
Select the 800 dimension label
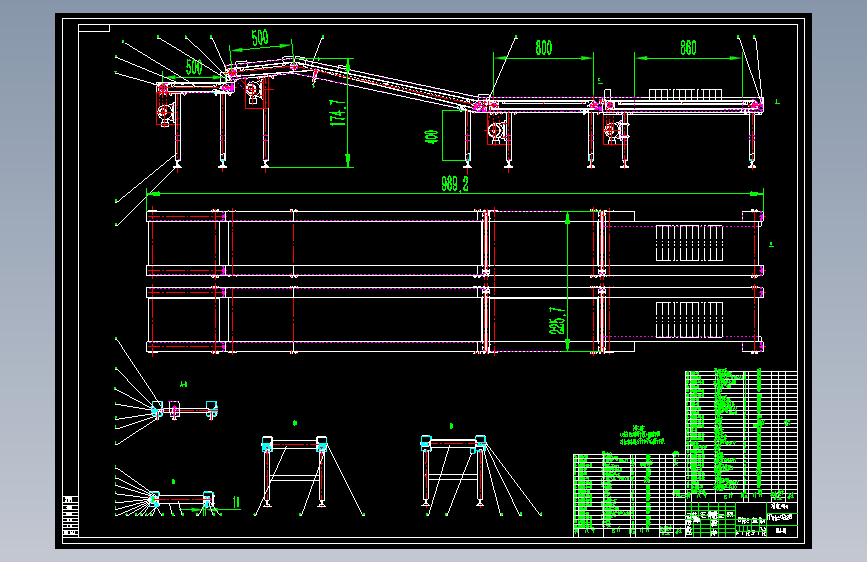pyautogui.click(x=544, y=48)
